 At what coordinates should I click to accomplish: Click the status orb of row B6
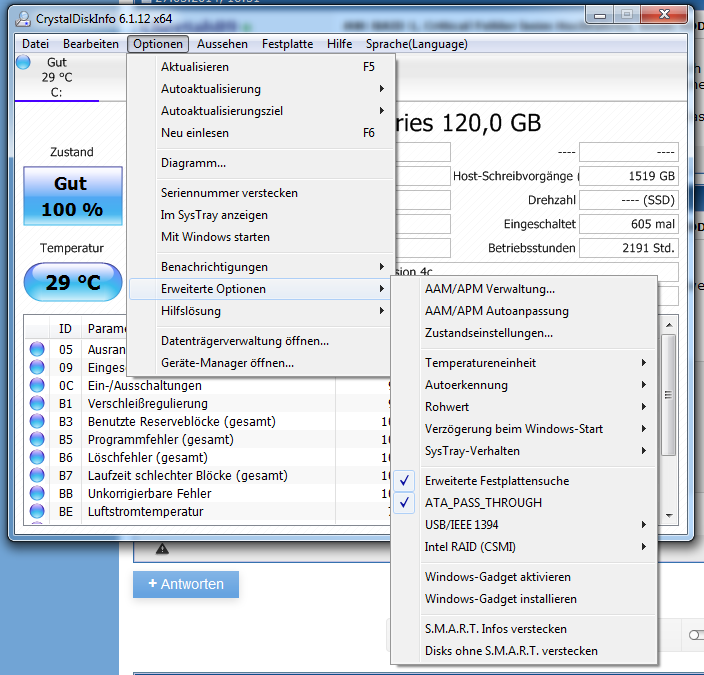[x=37, y=457]
